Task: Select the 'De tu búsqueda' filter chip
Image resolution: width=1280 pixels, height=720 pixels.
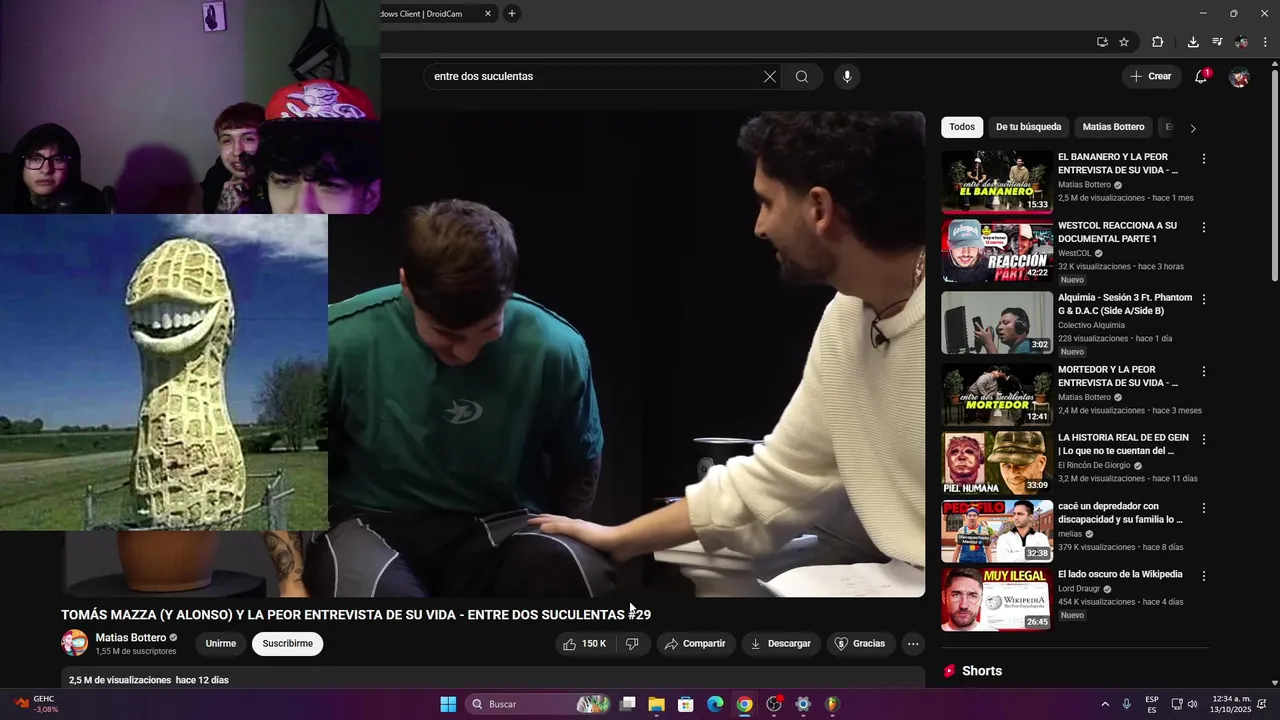Action: [1028, 127]
